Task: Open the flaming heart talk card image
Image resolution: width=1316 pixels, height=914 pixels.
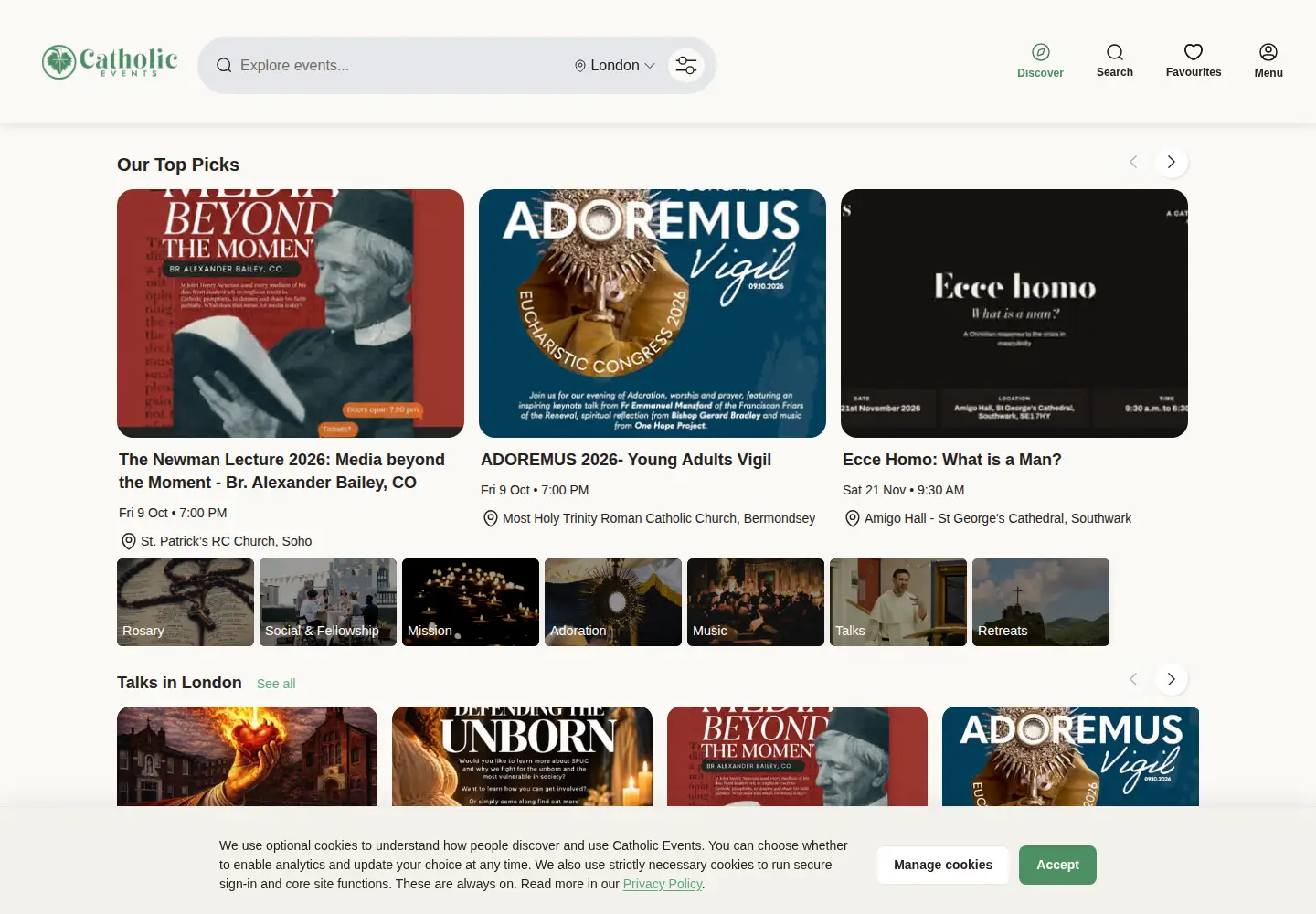Action: click(x=247, y=756)
